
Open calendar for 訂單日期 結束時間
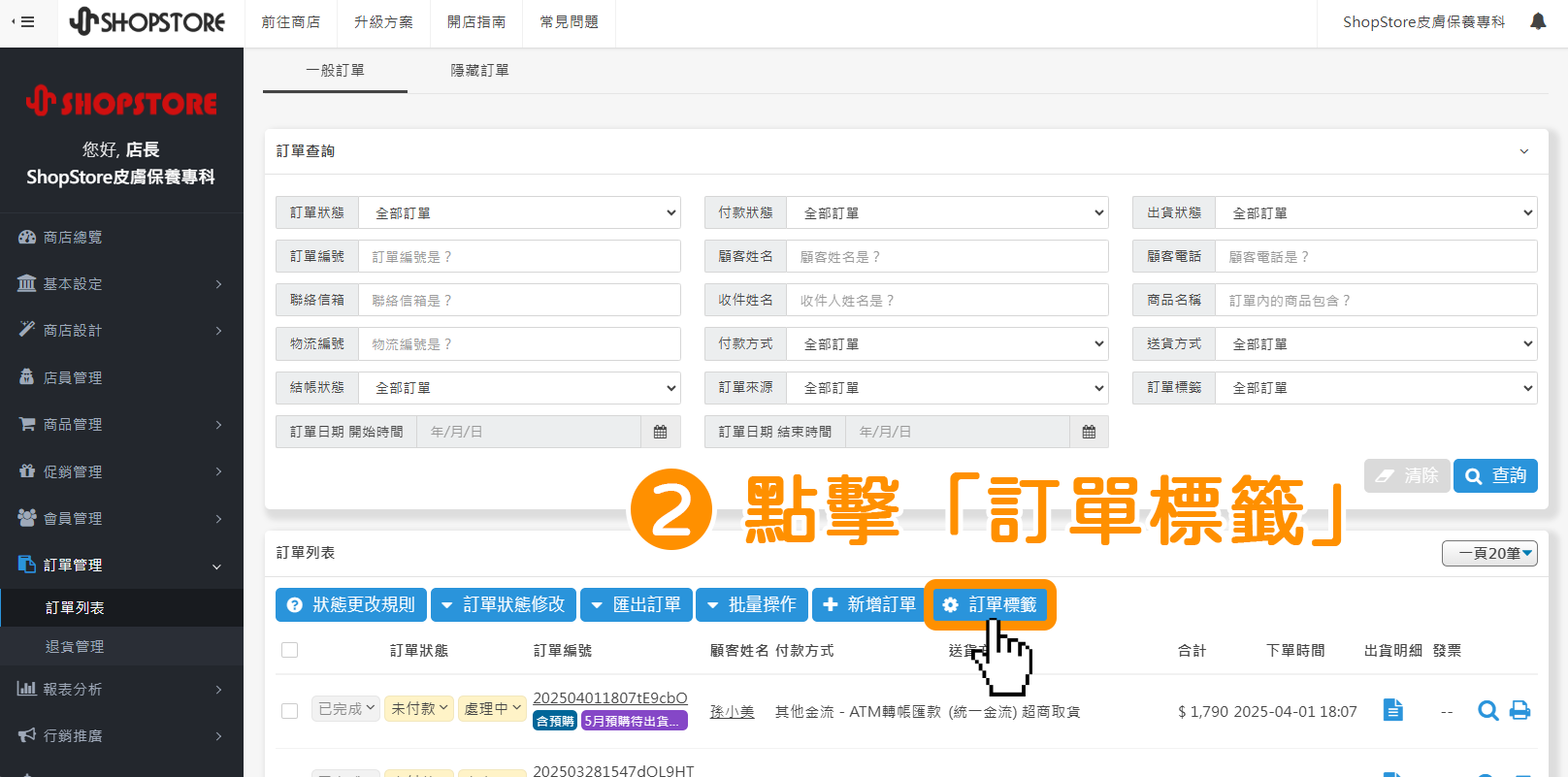1089,432
